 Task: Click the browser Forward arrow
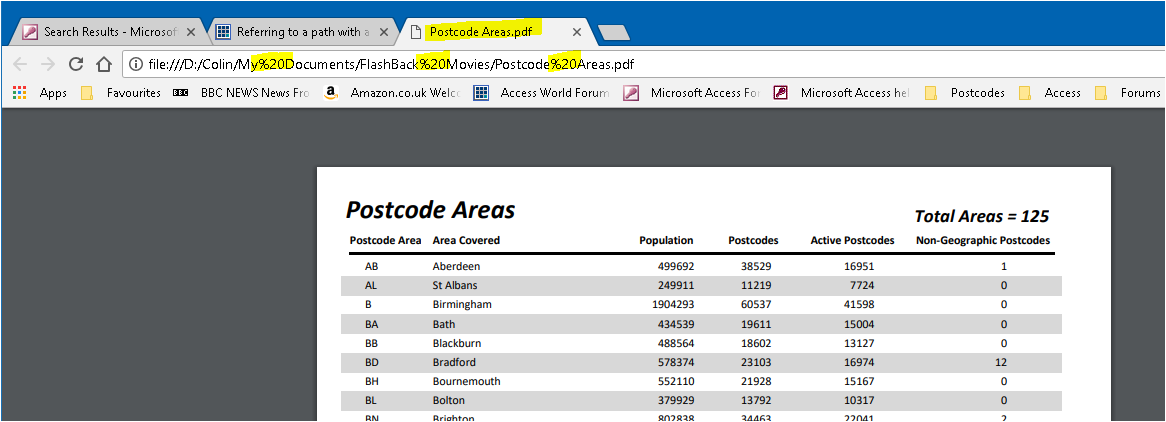(48, 64)
